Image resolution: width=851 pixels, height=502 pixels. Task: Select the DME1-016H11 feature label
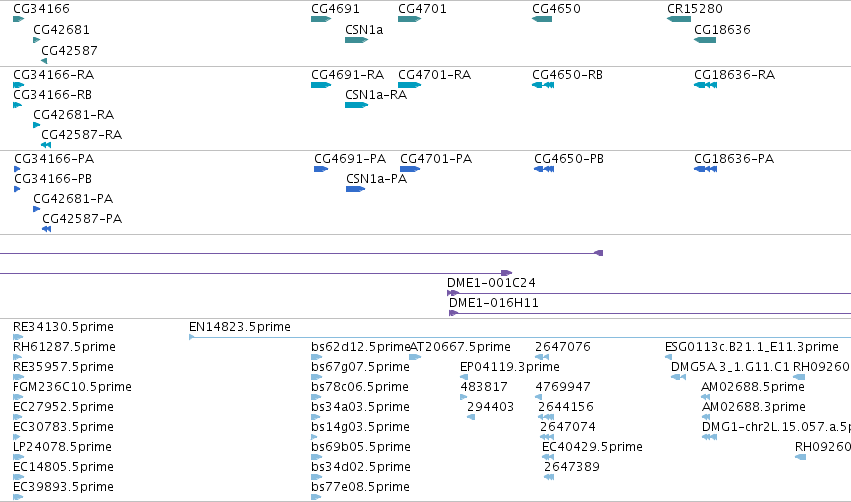point(494,303)
